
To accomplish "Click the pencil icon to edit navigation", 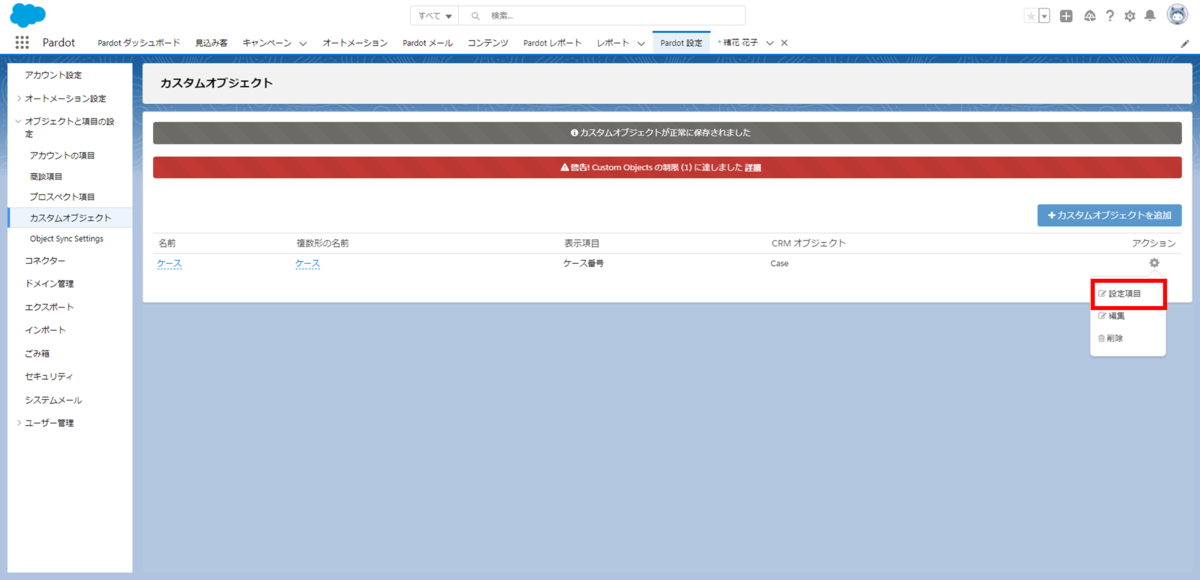I will point(1185,43).
